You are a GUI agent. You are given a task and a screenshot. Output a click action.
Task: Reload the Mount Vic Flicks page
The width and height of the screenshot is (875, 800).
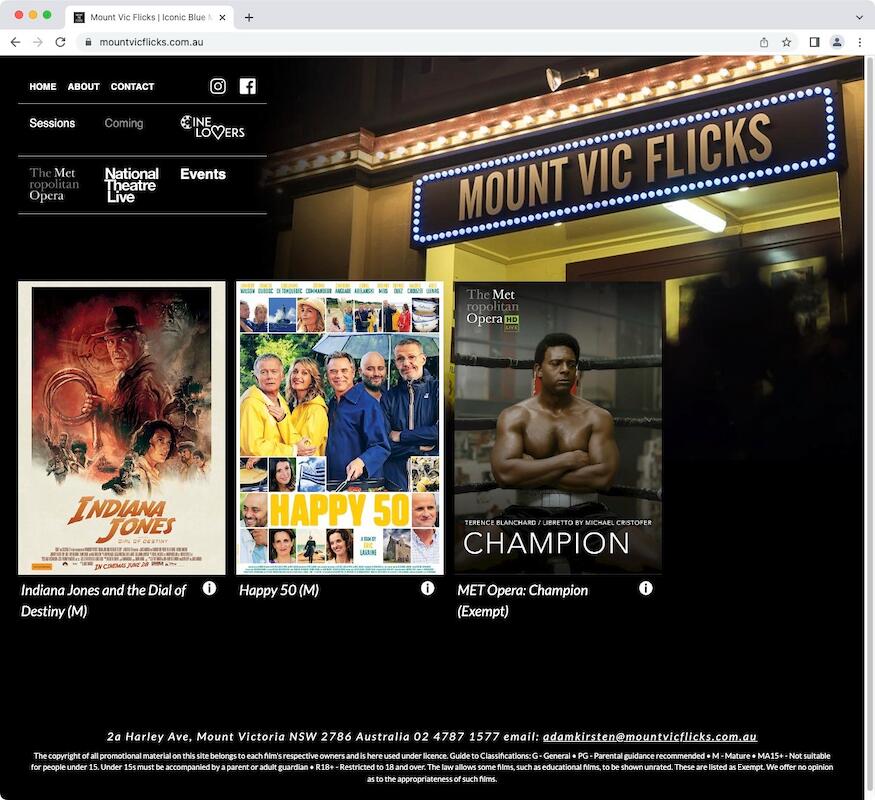pyautogui.click(x=60, y=42)
